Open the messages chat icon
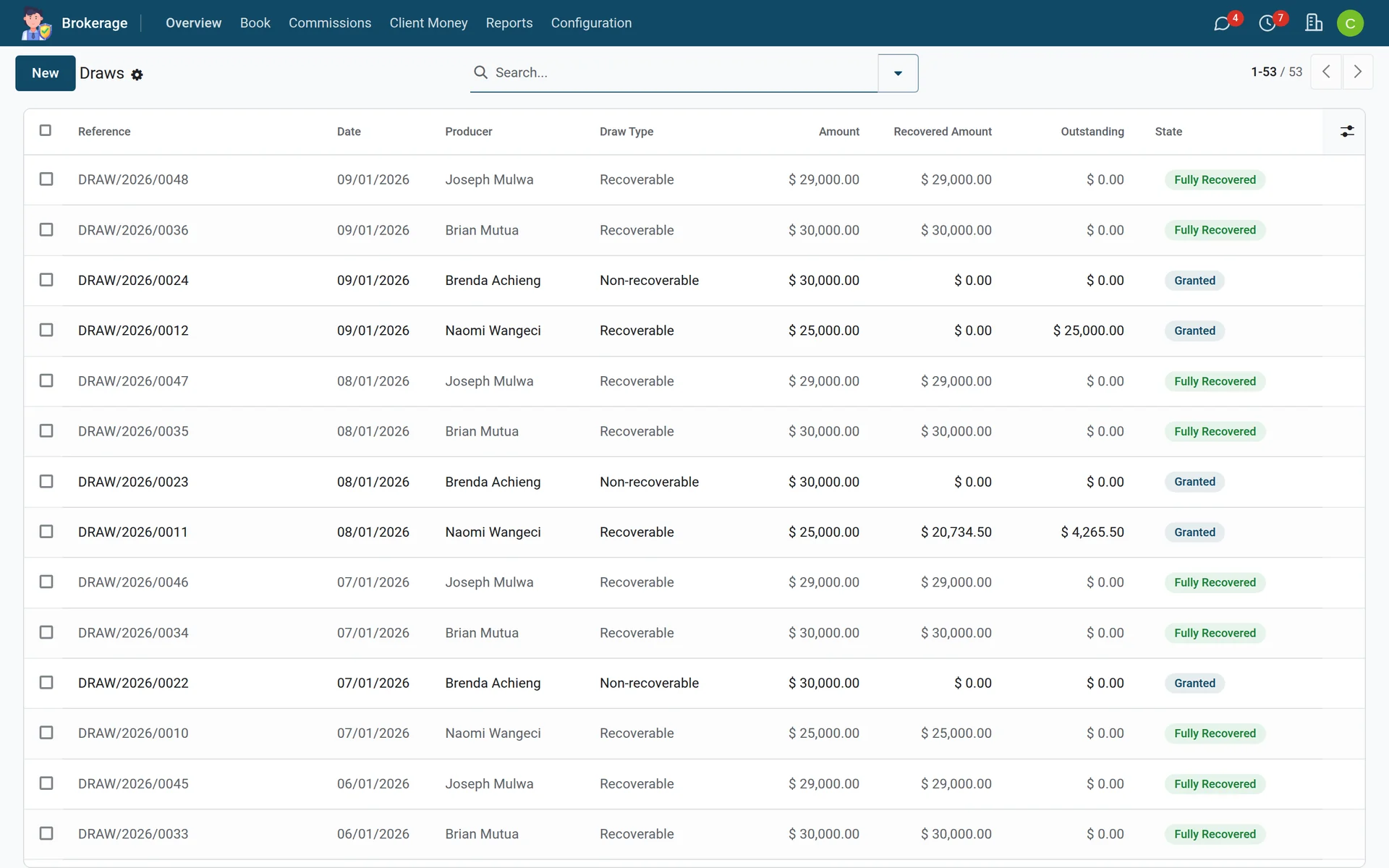The height and width of the screenshot is (868, 1389). [x=1222, y=24]
